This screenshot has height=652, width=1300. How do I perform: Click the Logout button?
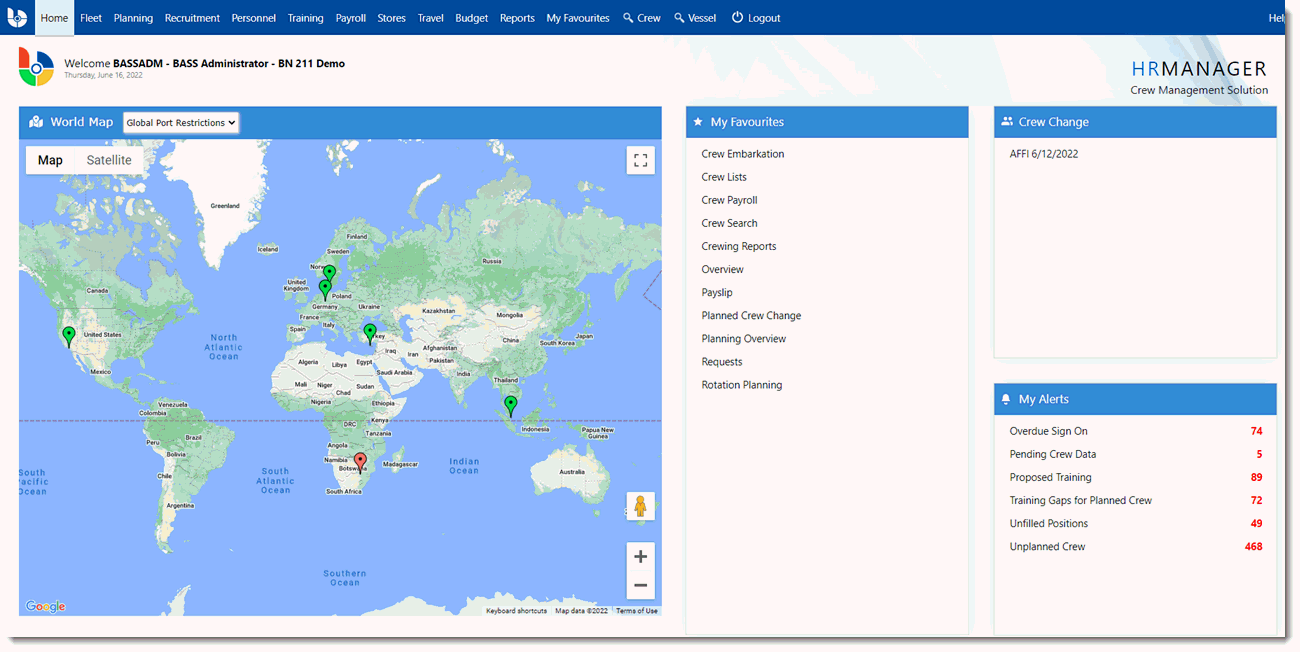point(756,18)
